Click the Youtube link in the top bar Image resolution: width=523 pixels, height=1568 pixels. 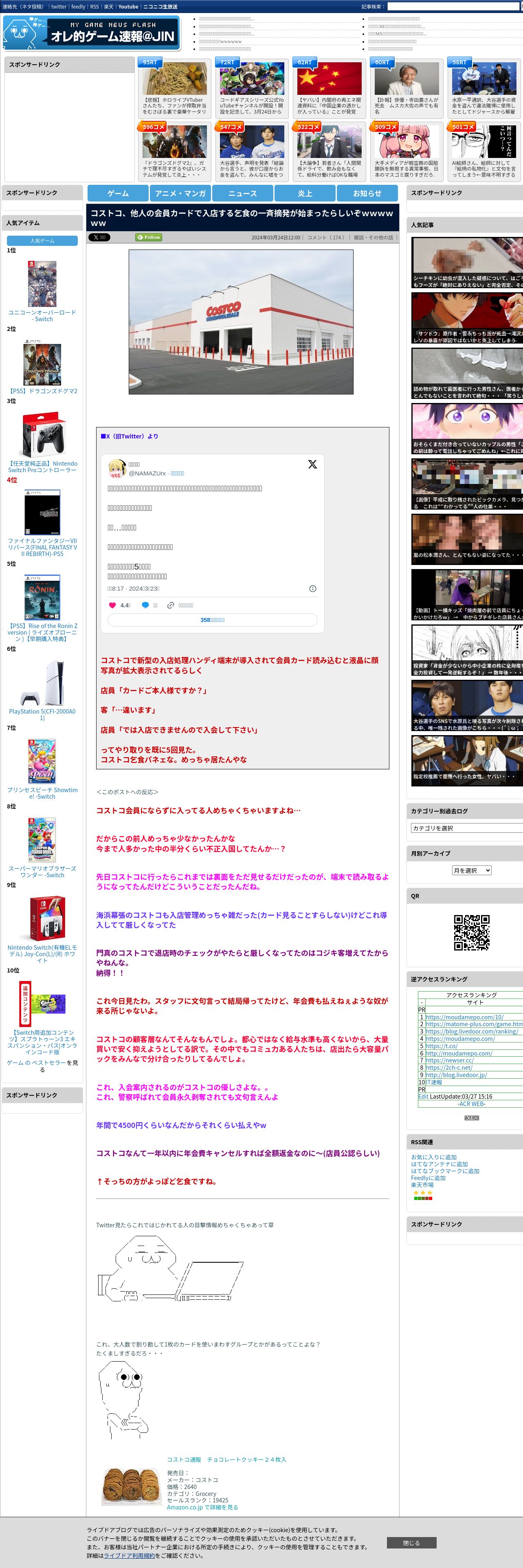tap(128, 7)
